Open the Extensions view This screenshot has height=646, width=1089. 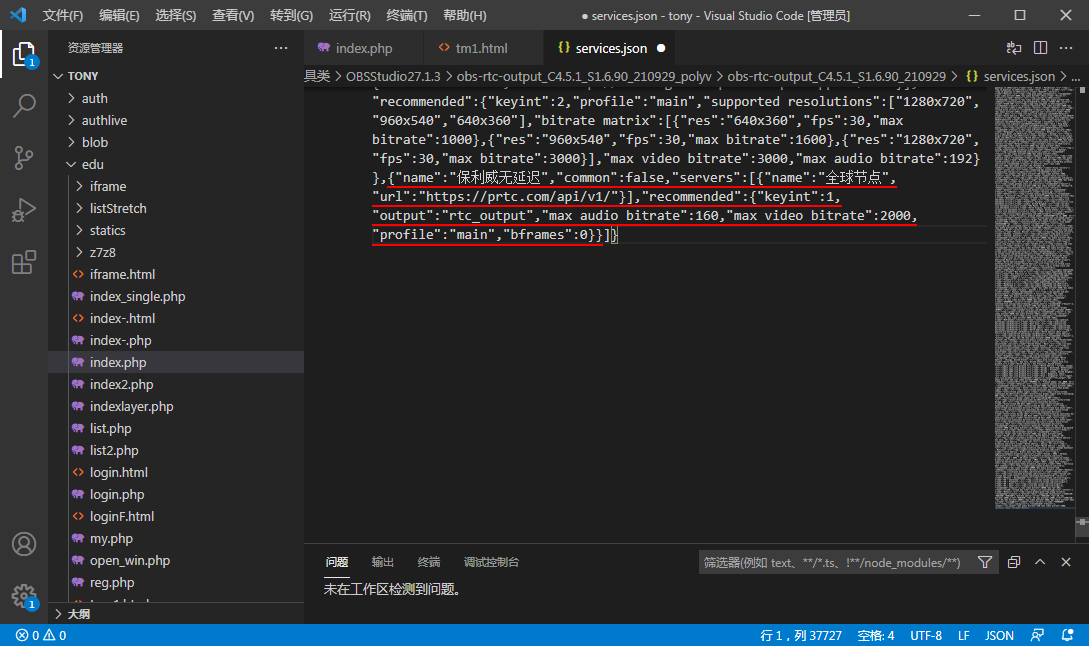tap(24, 263)
